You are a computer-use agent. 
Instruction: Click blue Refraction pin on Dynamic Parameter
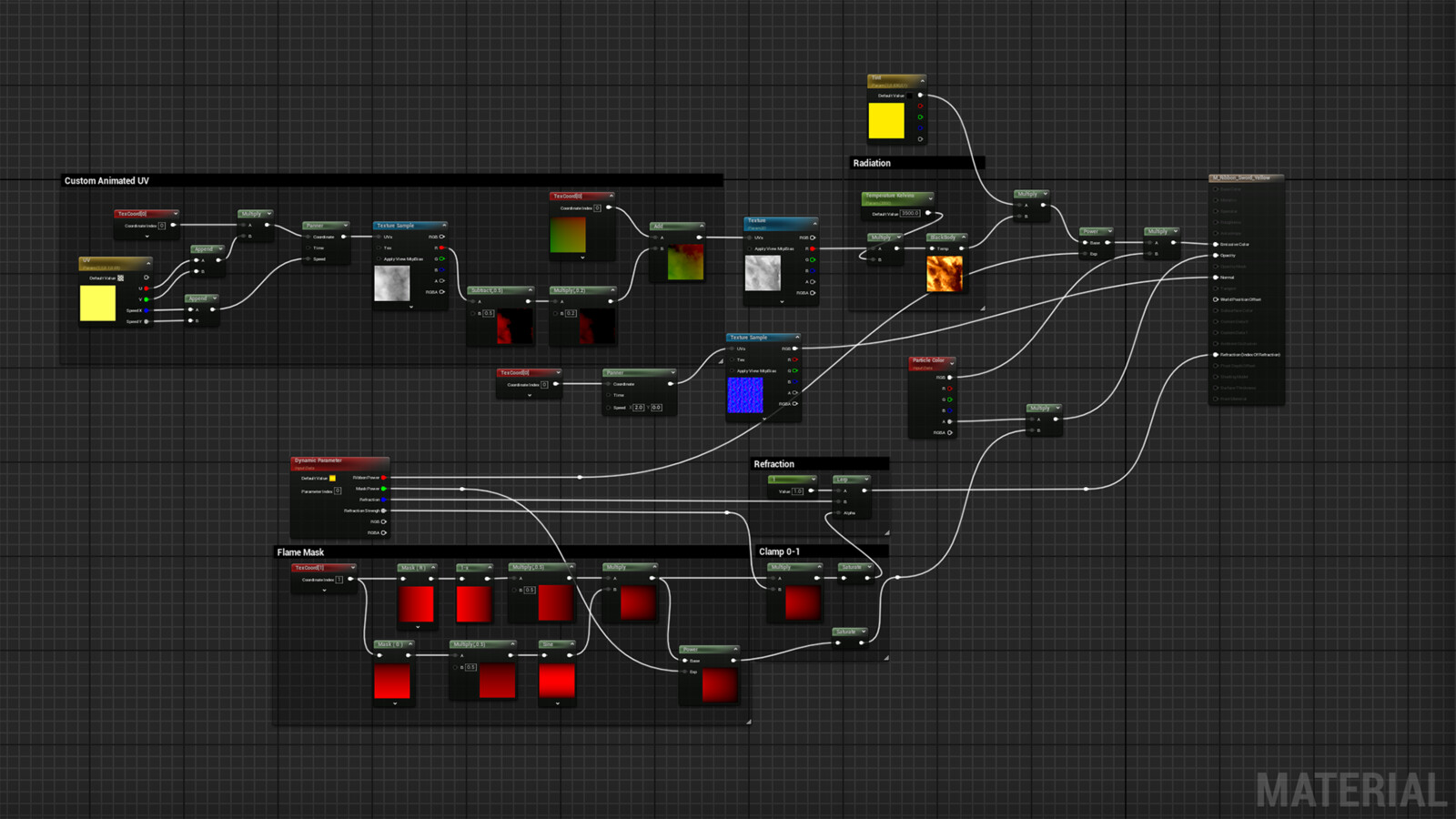[384, 500]
